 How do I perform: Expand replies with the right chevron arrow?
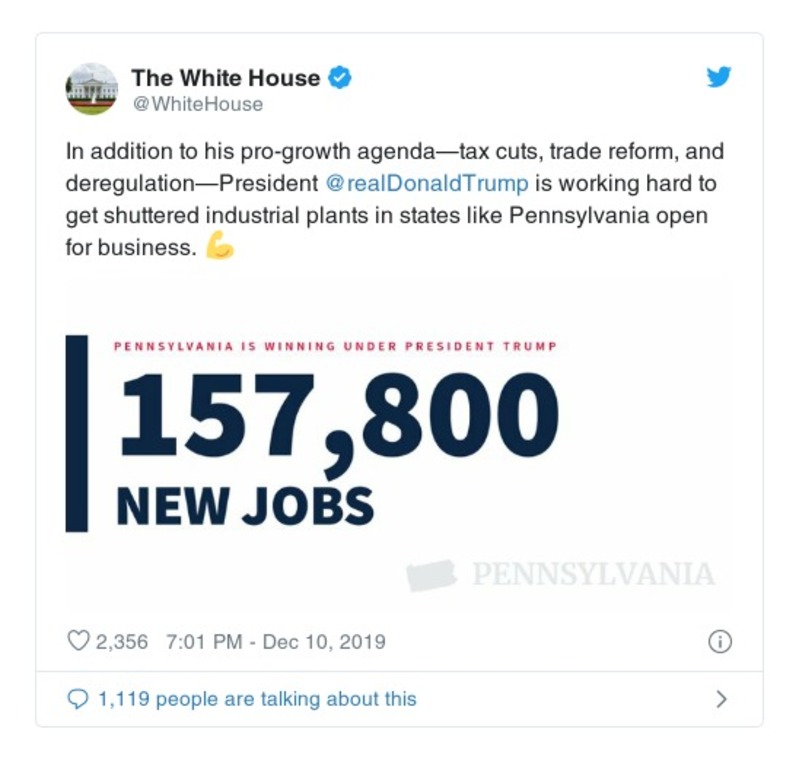click(x=721, y=699)
